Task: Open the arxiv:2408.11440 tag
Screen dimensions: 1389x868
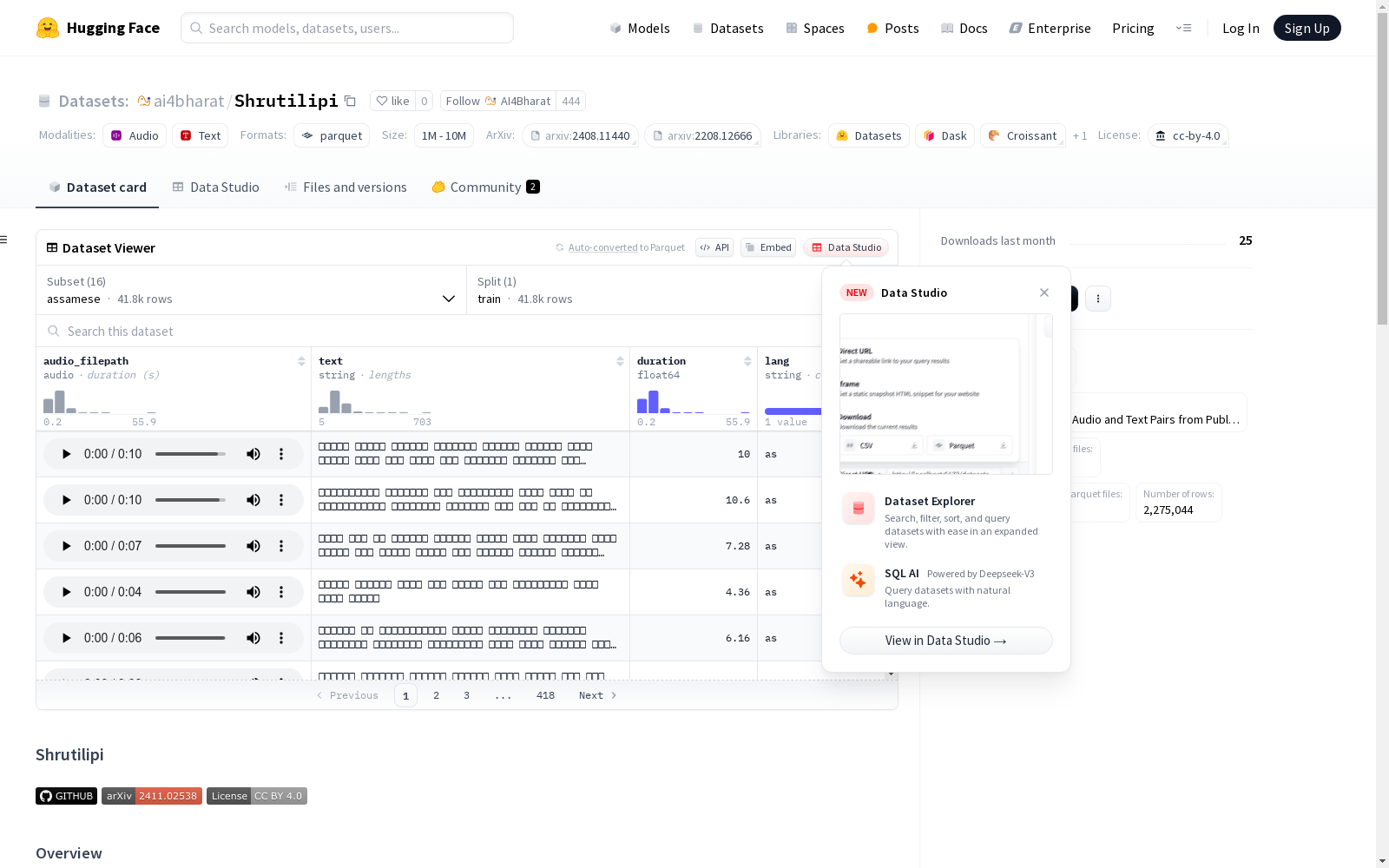Action: point(580,136)
